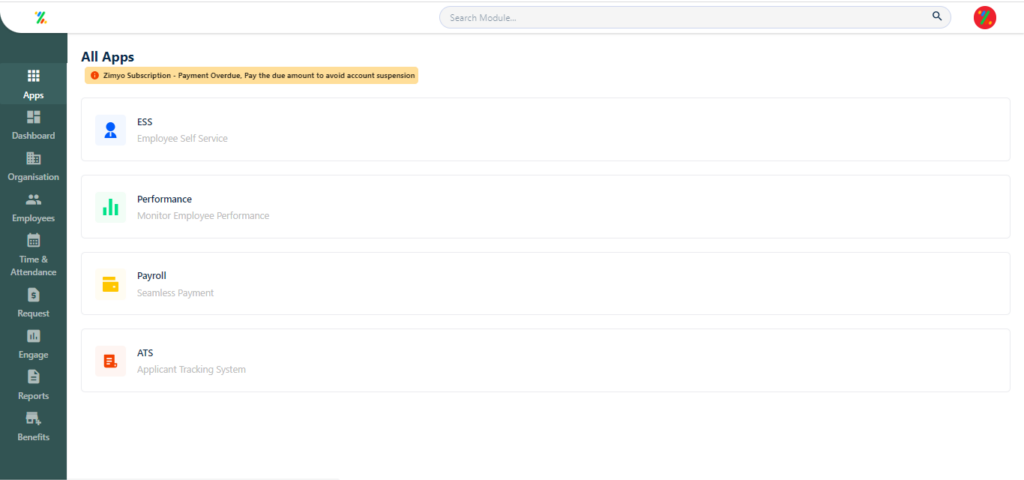Click the Zimyo logo in top-left corner
The width and height of the screenshot is (1024, 480).
pos(40,18)
